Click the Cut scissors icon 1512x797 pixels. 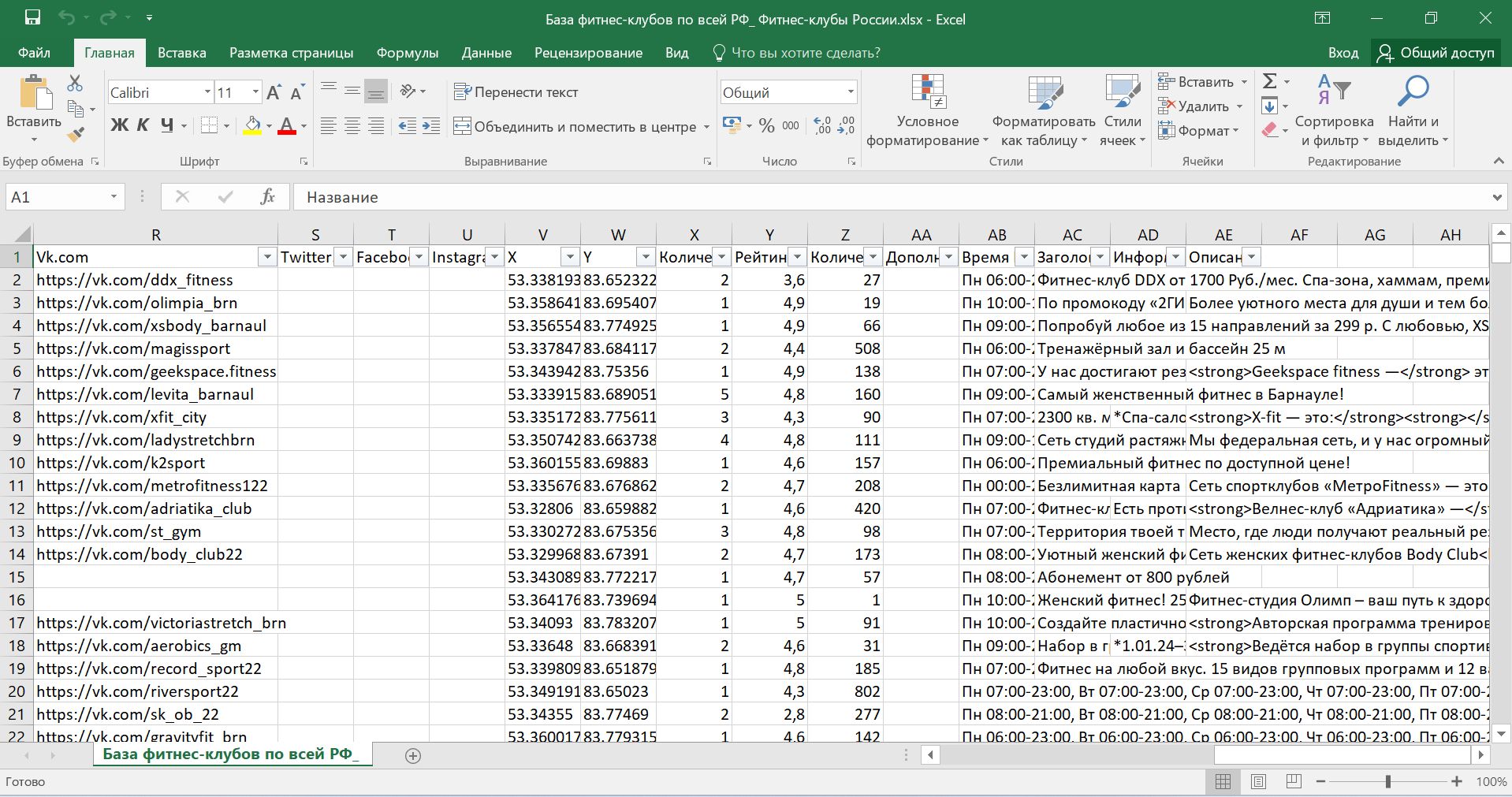pyautogui.click(x=75, y=83)
